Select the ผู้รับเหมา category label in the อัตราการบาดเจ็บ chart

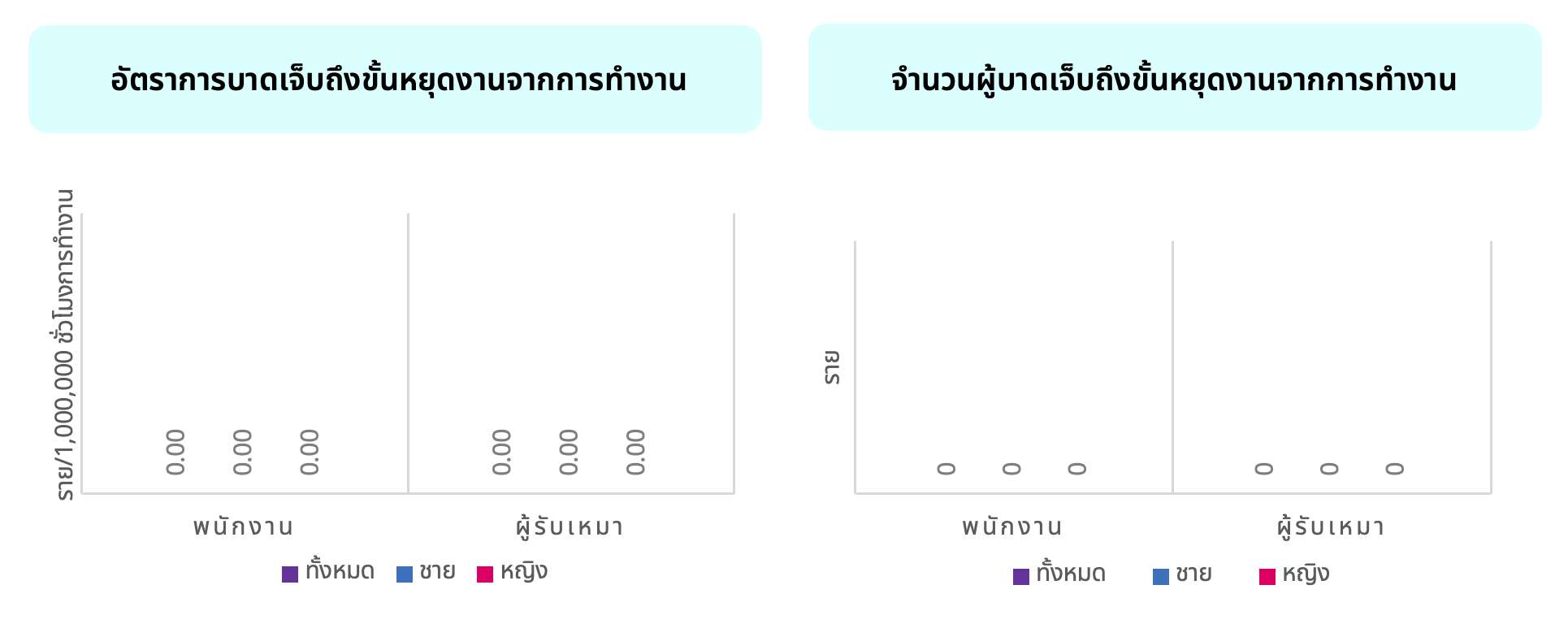coord(570,527)
